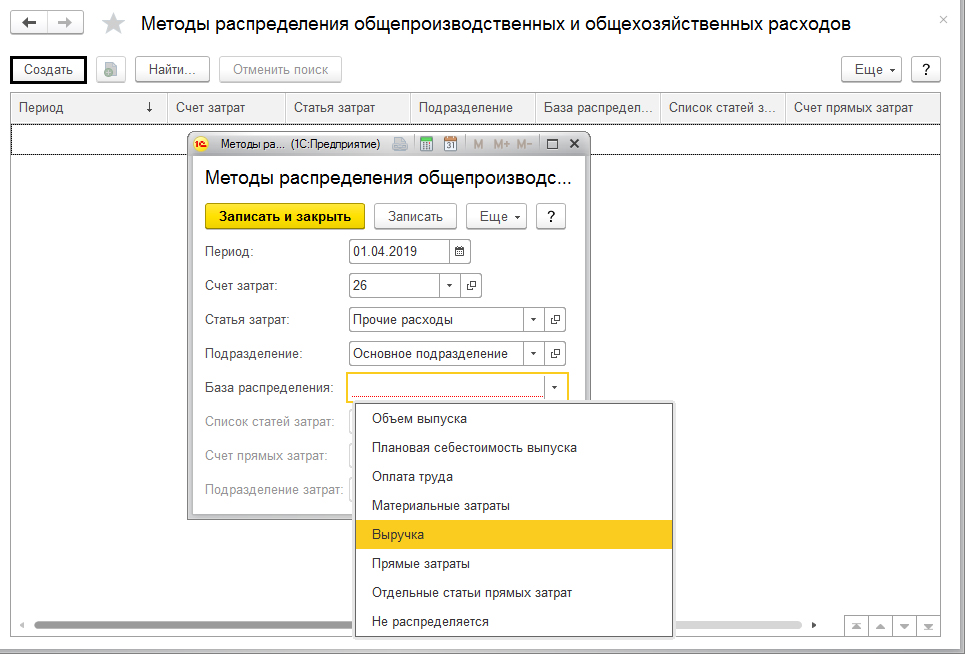Open the Счет затрат value with its open icon
This screenshot has width=965, height=654.
[471, 285]
